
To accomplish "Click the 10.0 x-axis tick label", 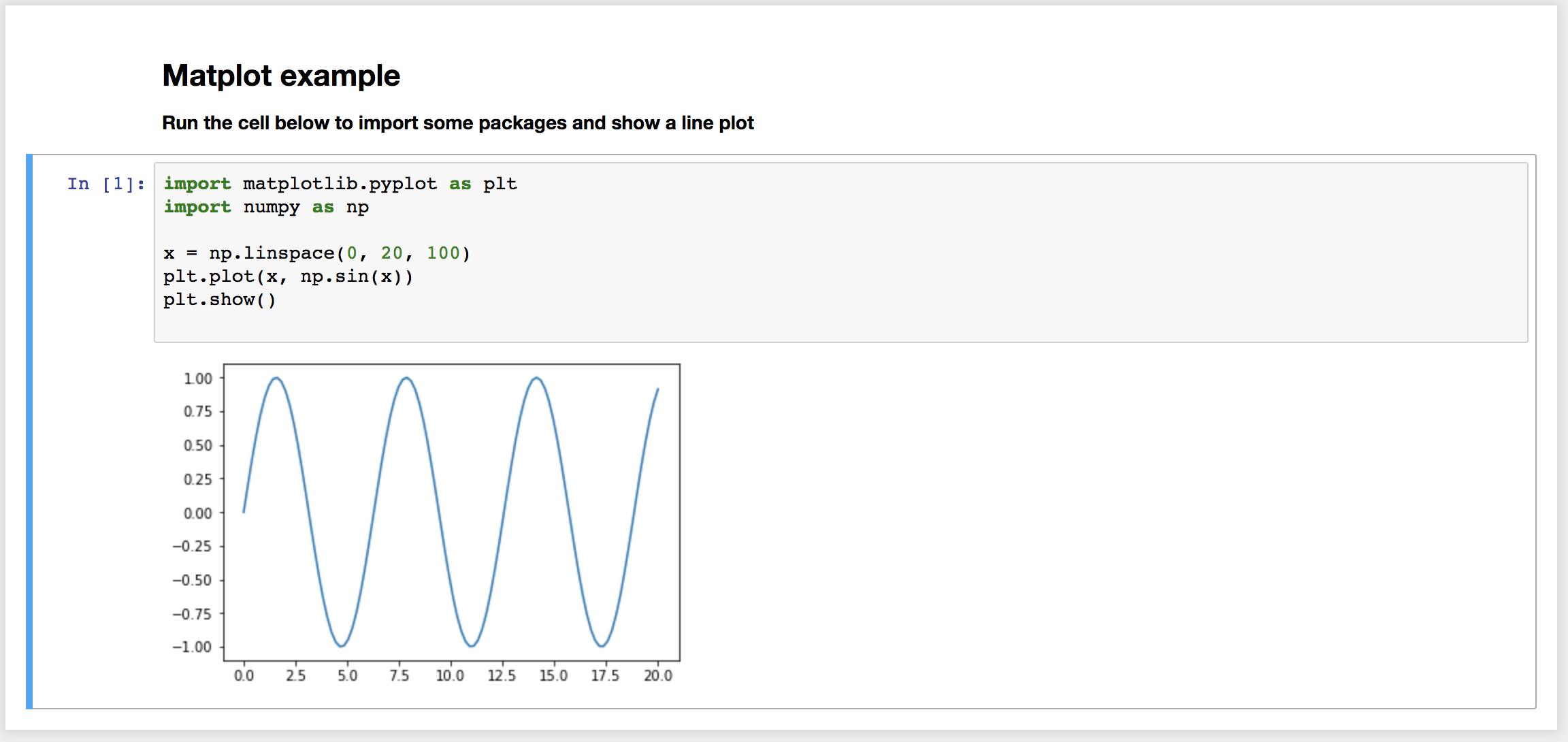I will [450, 675].
